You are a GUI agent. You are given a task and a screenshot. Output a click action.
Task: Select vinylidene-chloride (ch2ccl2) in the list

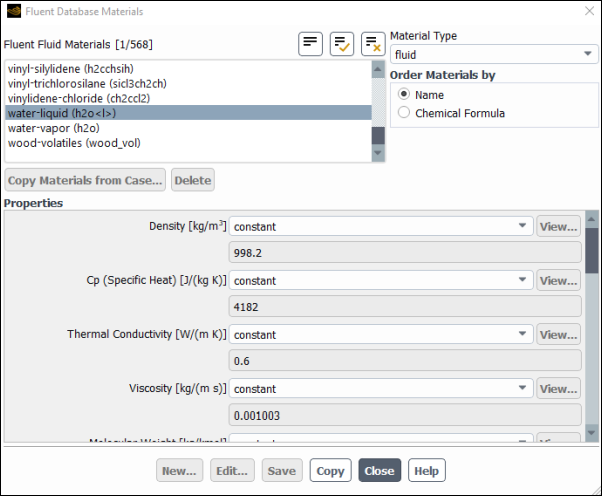(188, 98)
